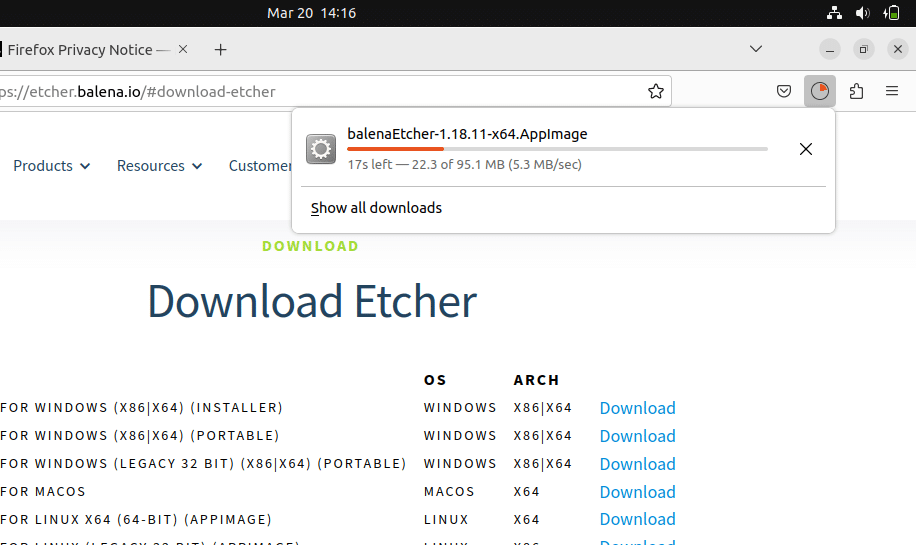Download Windows legacy 32 bit portable
916x545 pixels.
[637, 464]
